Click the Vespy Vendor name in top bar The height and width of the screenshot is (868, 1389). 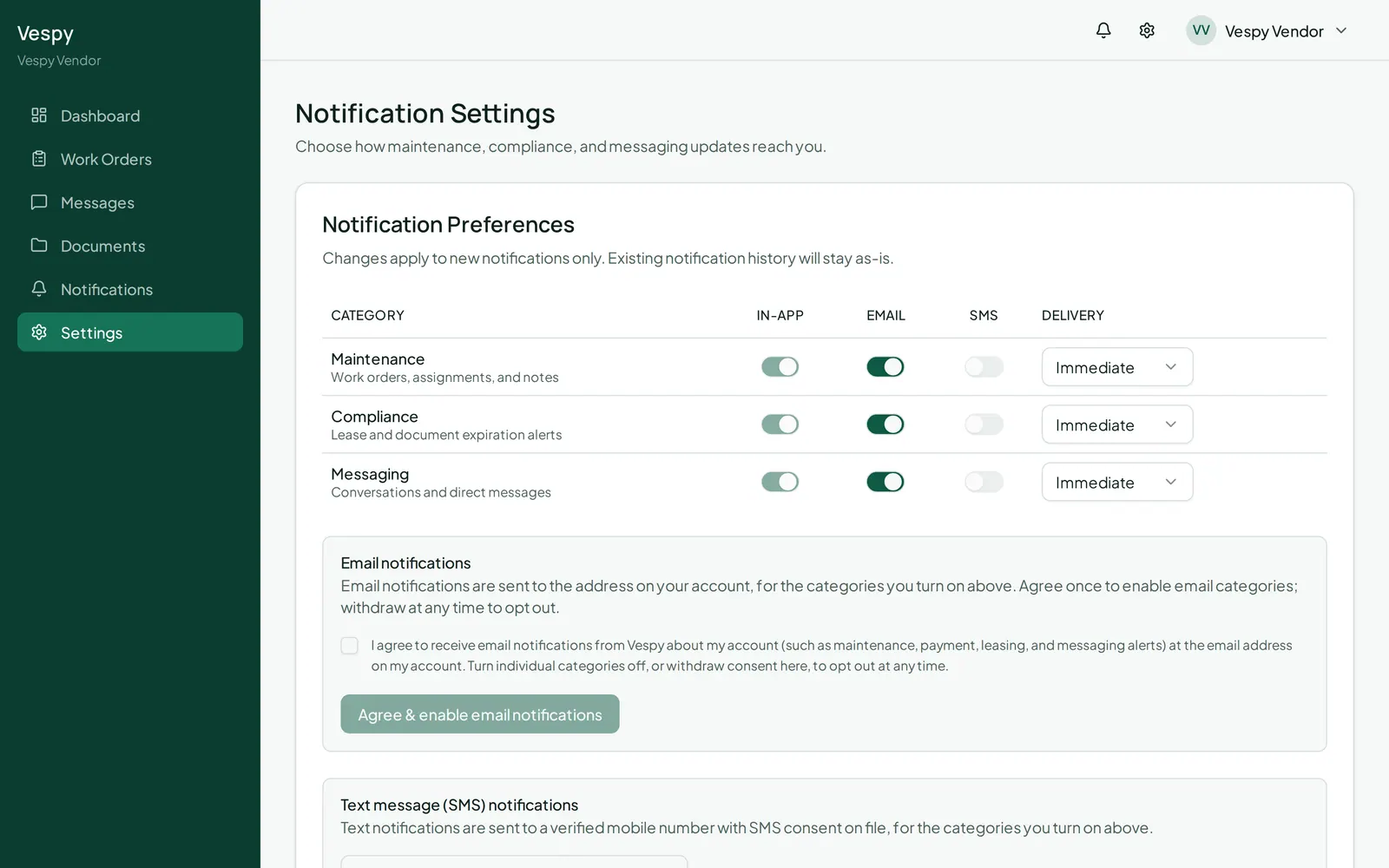[x=1274, y=31]
